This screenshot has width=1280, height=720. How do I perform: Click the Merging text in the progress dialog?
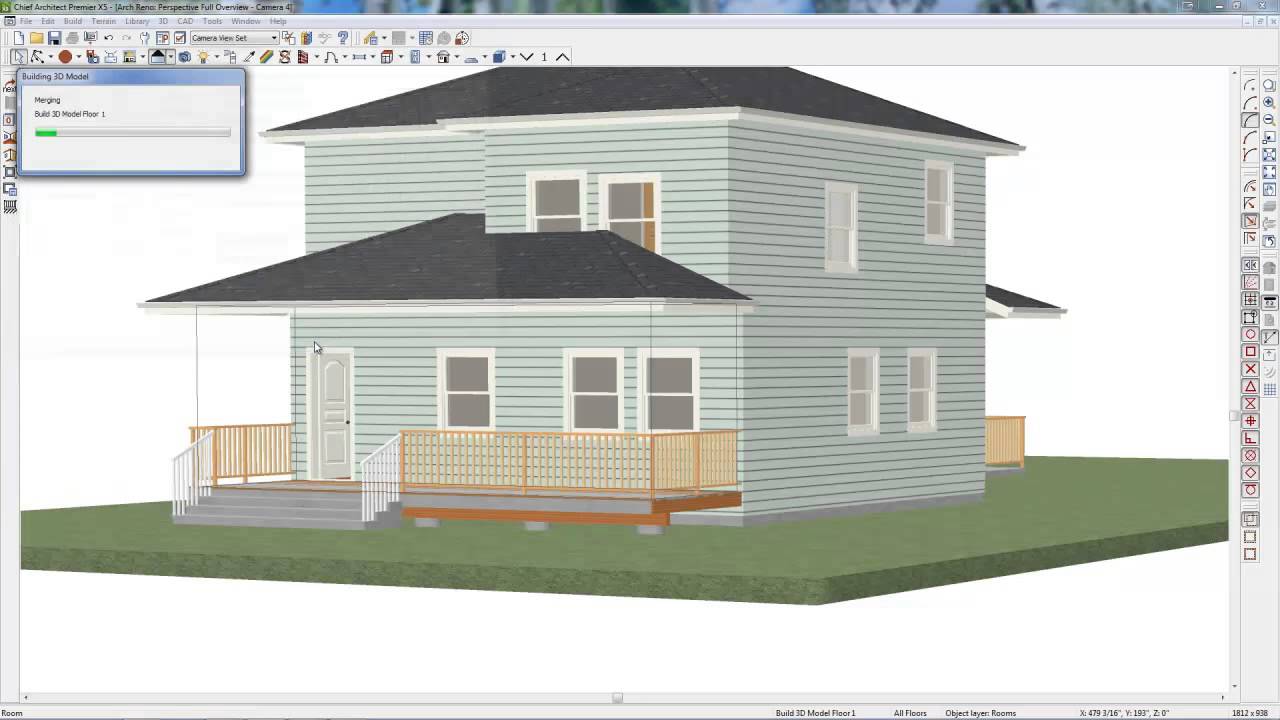click(x=47, y=100)
